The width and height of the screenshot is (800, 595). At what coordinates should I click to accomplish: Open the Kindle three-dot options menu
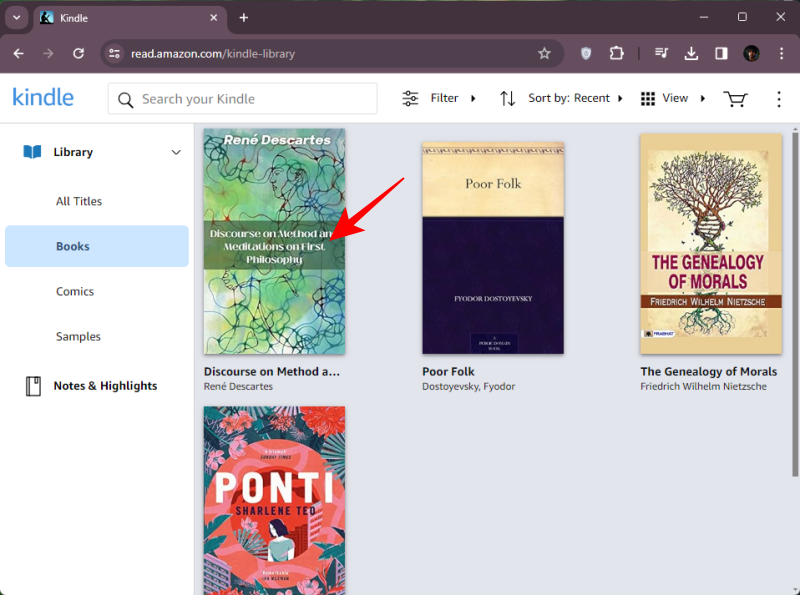(779, 99)
